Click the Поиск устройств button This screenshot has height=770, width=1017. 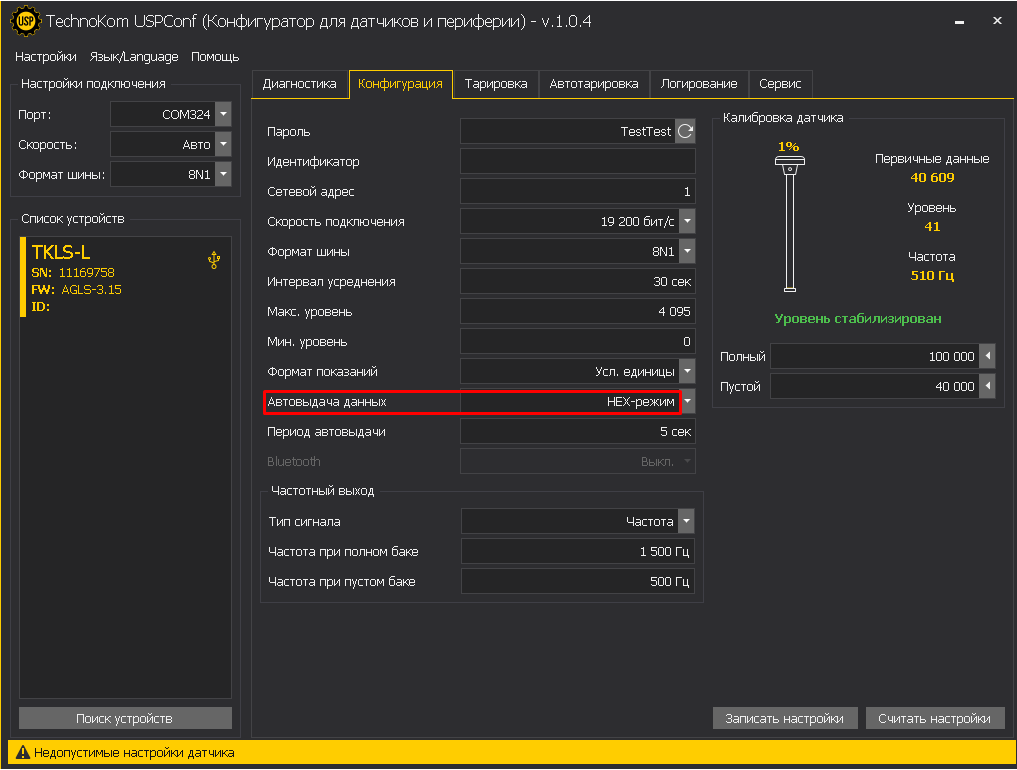(x=125, y=718)
